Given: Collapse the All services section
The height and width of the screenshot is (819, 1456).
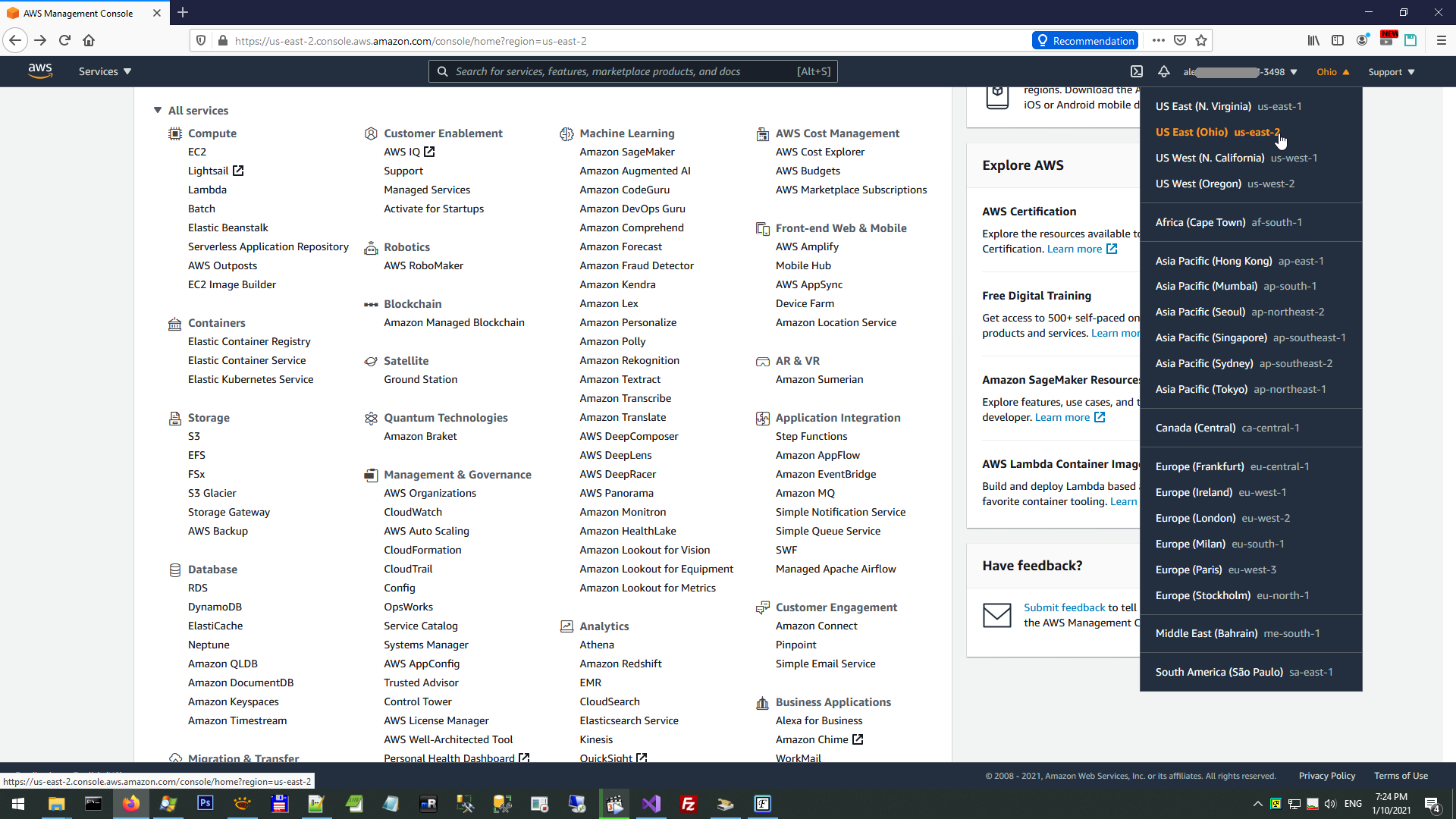Looking at the screenshot, I should 158,111.
